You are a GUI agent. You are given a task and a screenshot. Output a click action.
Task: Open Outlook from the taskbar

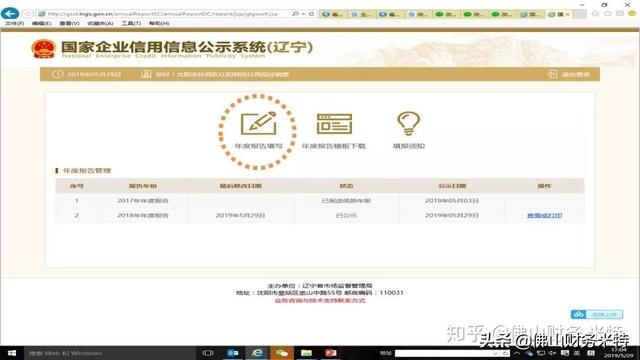pos(233,353)
